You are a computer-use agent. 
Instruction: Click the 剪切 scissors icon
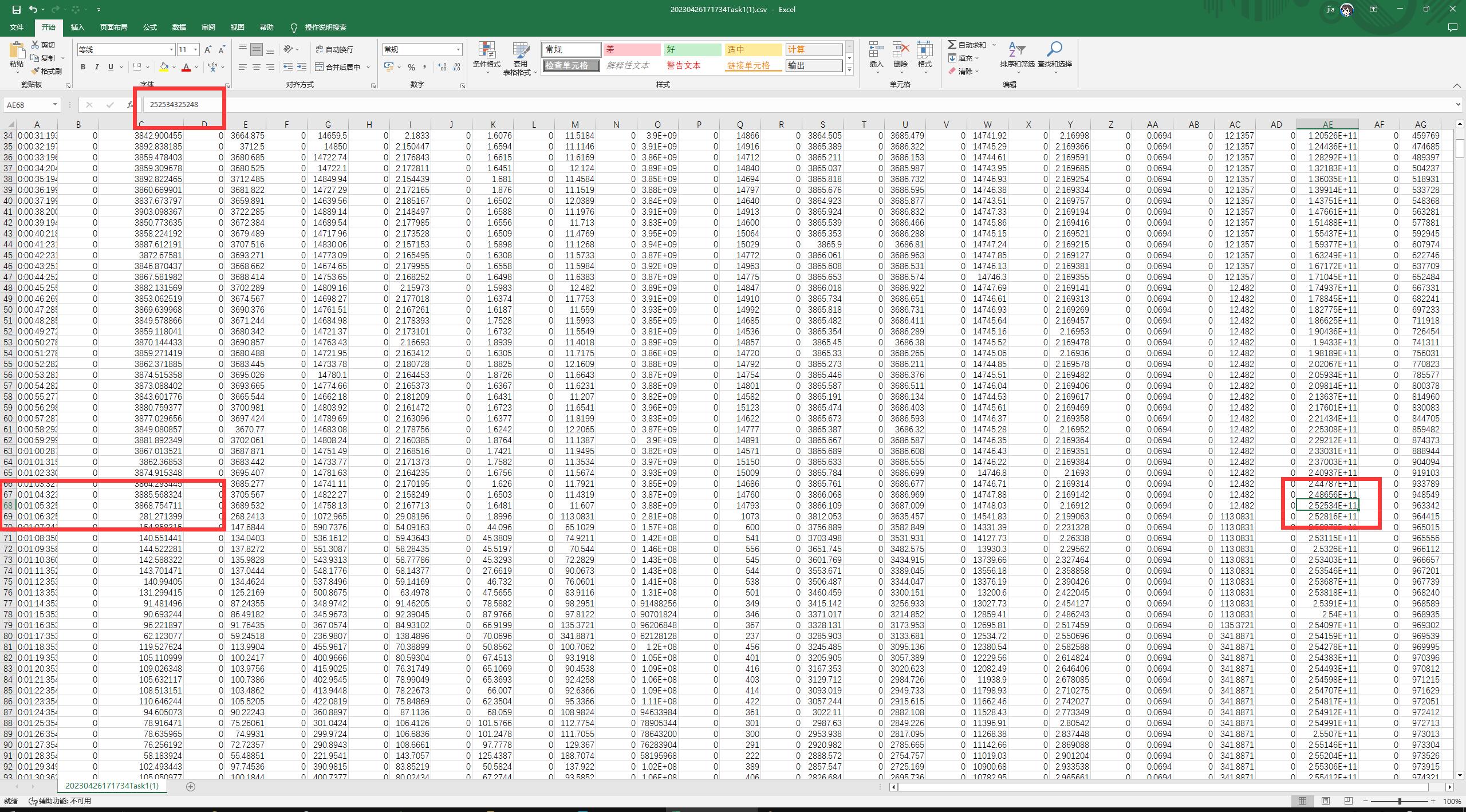click(36, 45)
